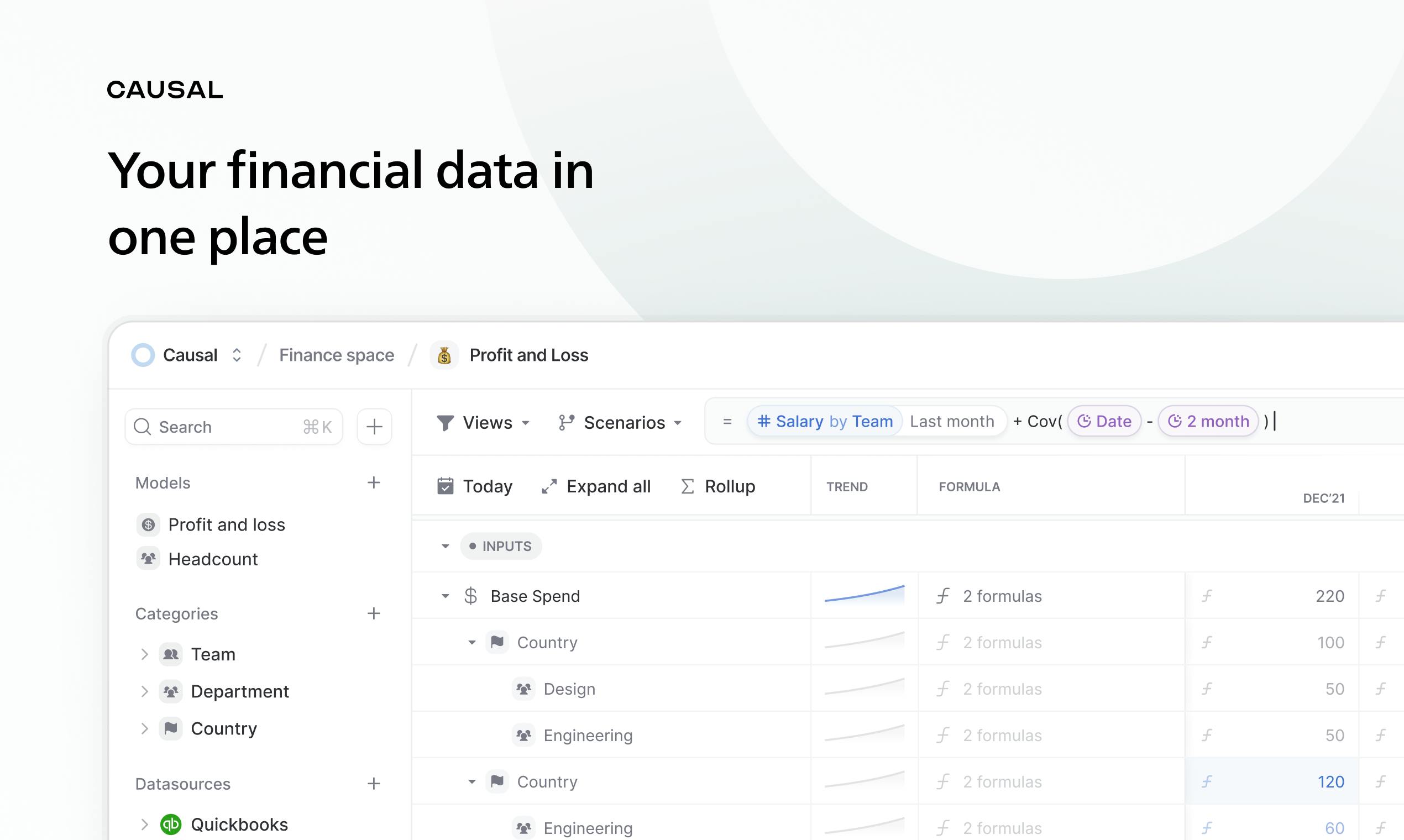Collapse the Country row with value 100
Image resolution: width=1404 pixels, height=840 pixels.
pyautogui.click(x=472, y=643)
